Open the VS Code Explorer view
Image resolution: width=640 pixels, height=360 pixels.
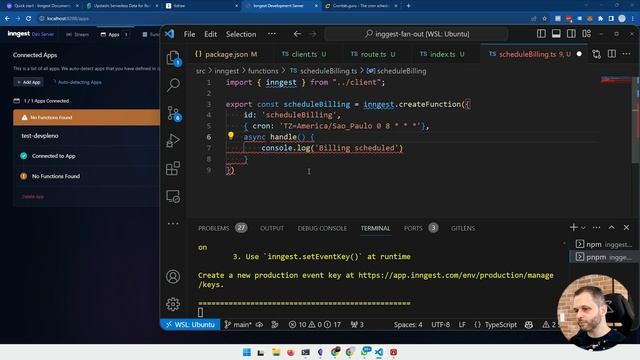coord(173,58)
